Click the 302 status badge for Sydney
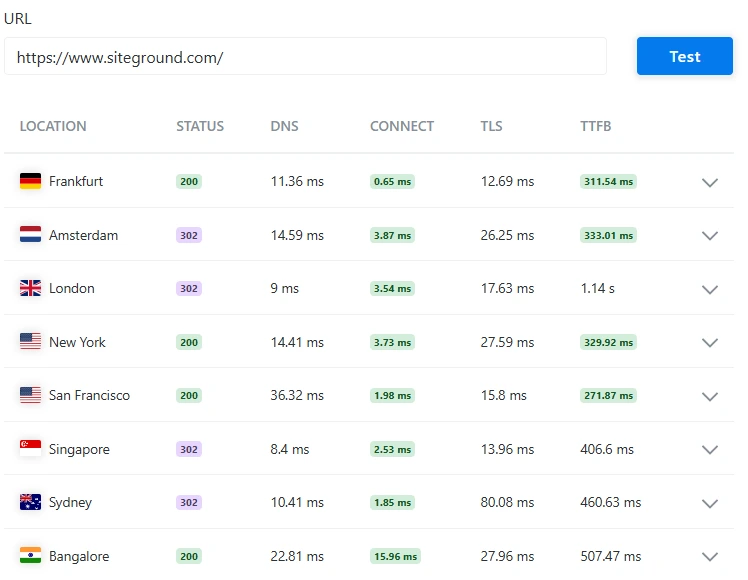 coord(189,502)
